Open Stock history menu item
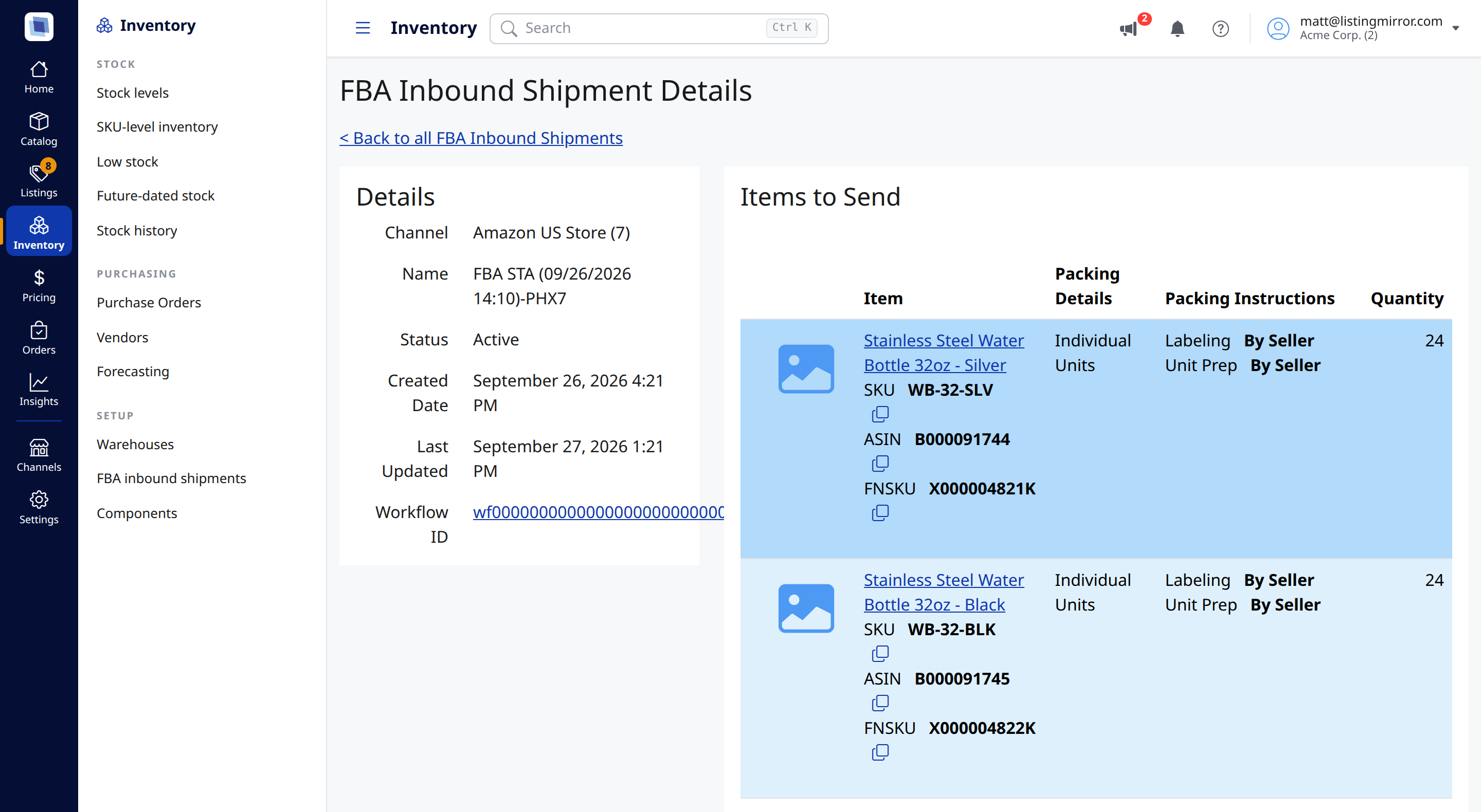 (x=137, y=230)
